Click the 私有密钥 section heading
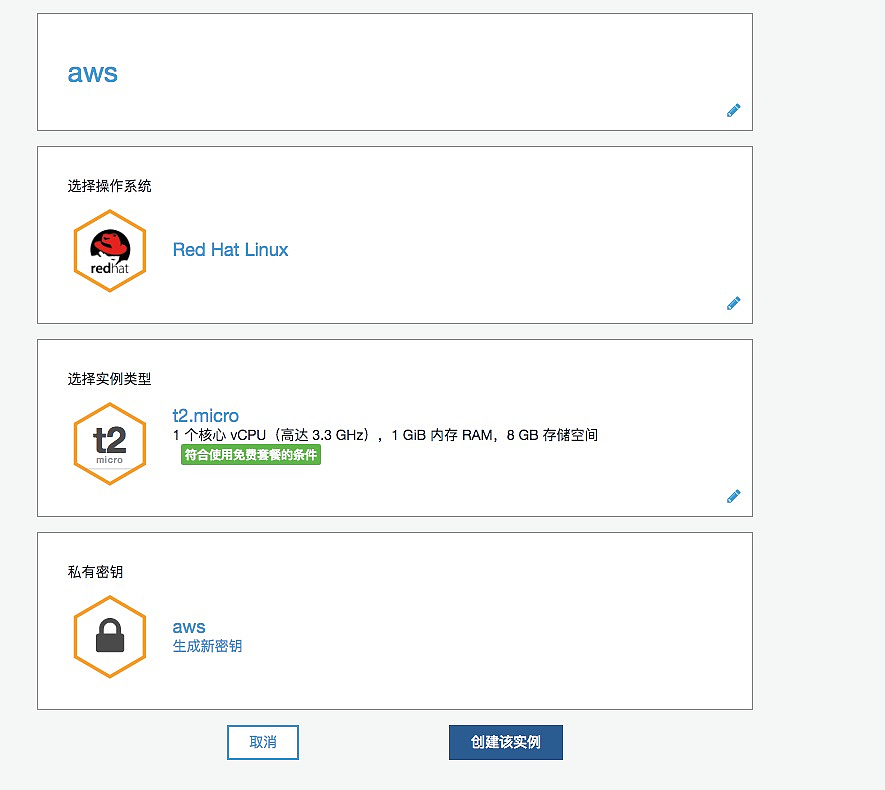 [96, 572]
